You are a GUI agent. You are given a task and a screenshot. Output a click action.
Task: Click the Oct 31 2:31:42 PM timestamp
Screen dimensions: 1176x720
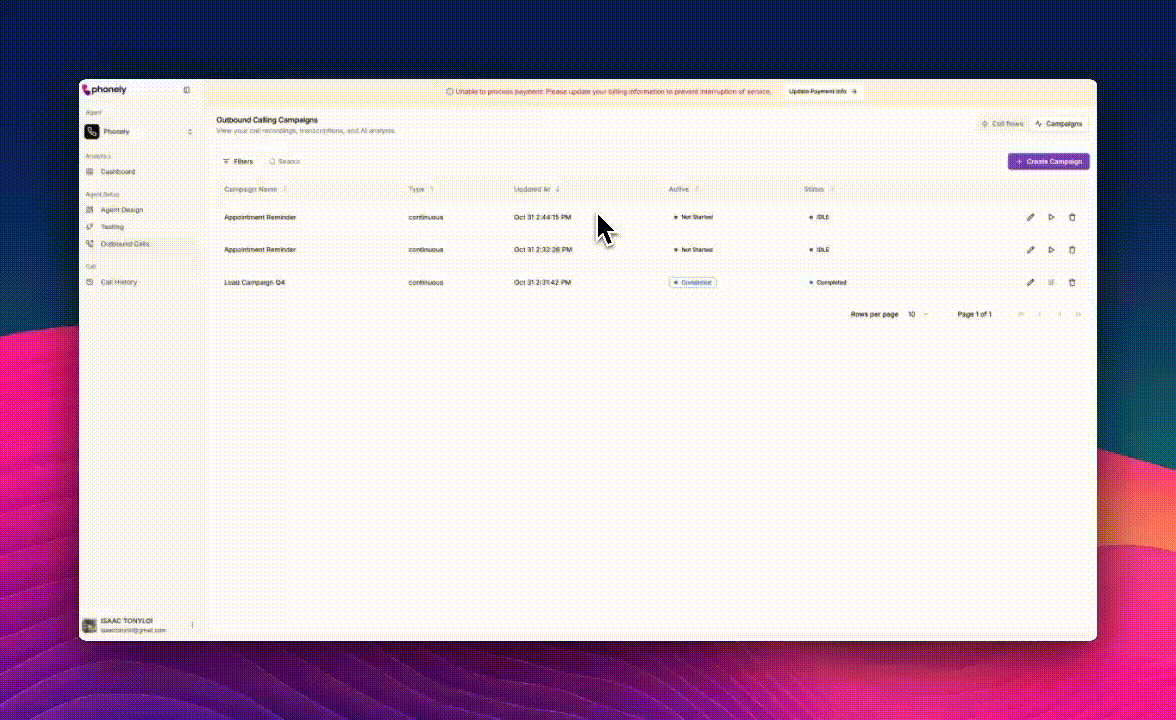pyautogui.click(x=542, y=283)
